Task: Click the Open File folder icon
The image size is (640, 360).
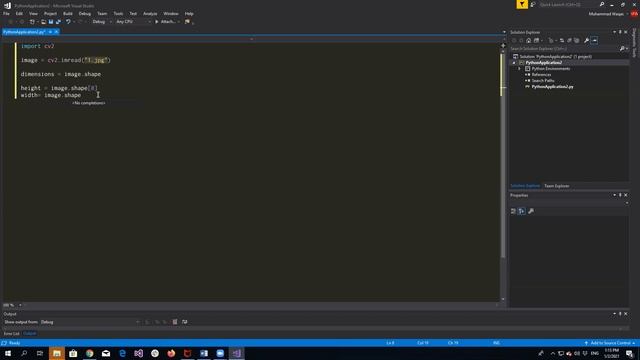Action: (x=43, y=22)
